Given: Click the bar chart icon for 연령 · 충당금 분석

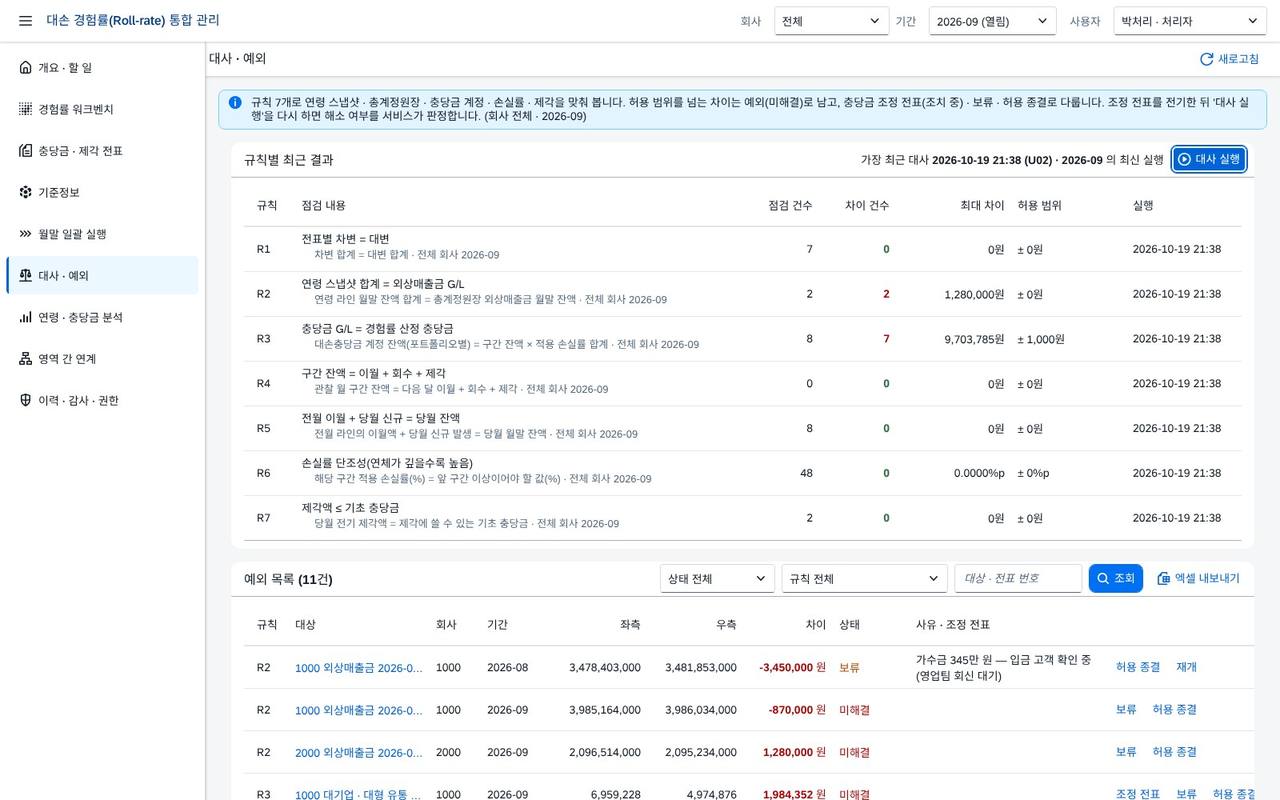Looking at the screenshot, I should (25, 317).
